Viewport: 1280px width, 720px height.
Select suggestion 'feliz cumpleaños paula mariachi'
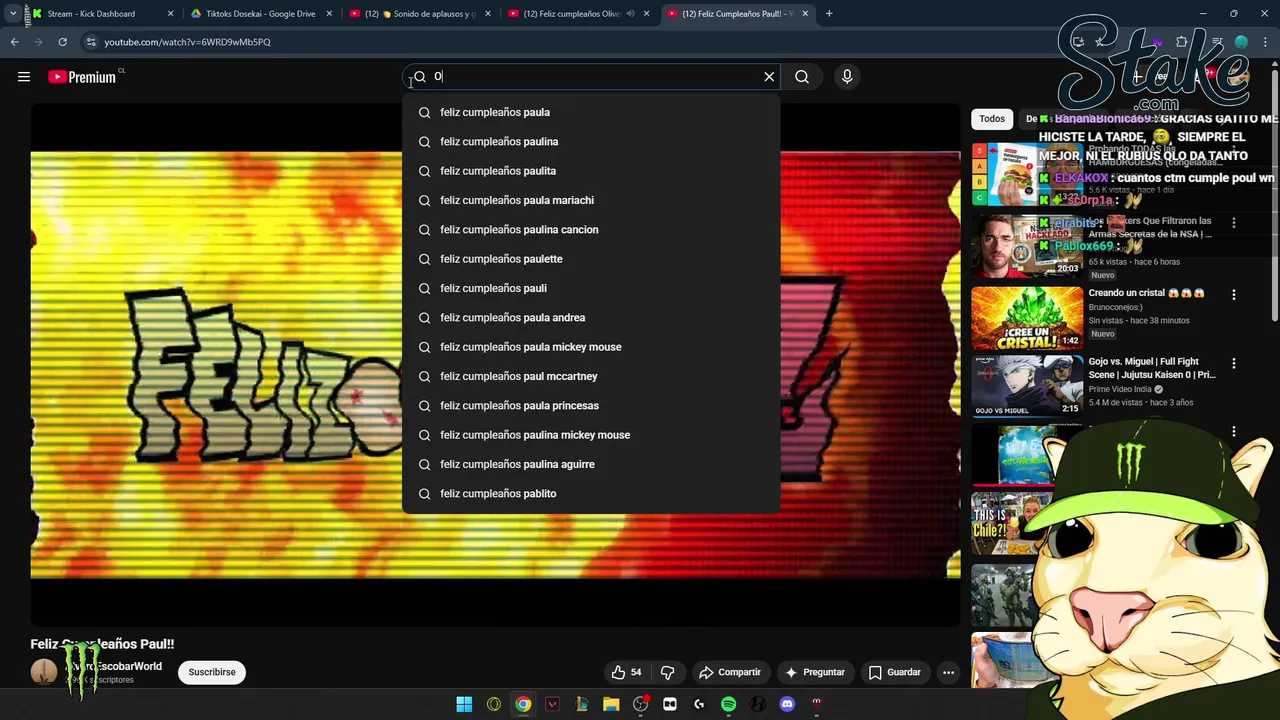pos(591,200)
